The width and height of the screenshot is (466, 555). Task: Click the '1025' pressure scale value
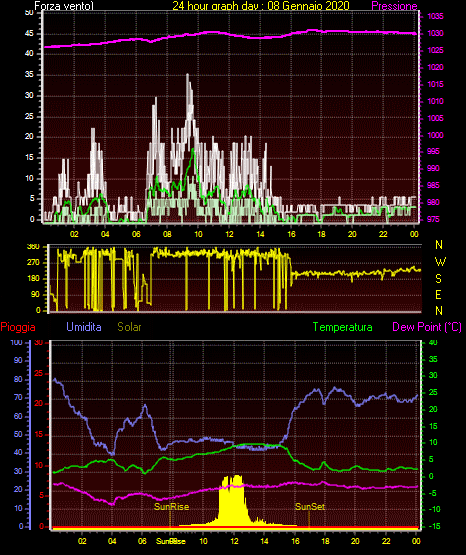click(435, 50)
